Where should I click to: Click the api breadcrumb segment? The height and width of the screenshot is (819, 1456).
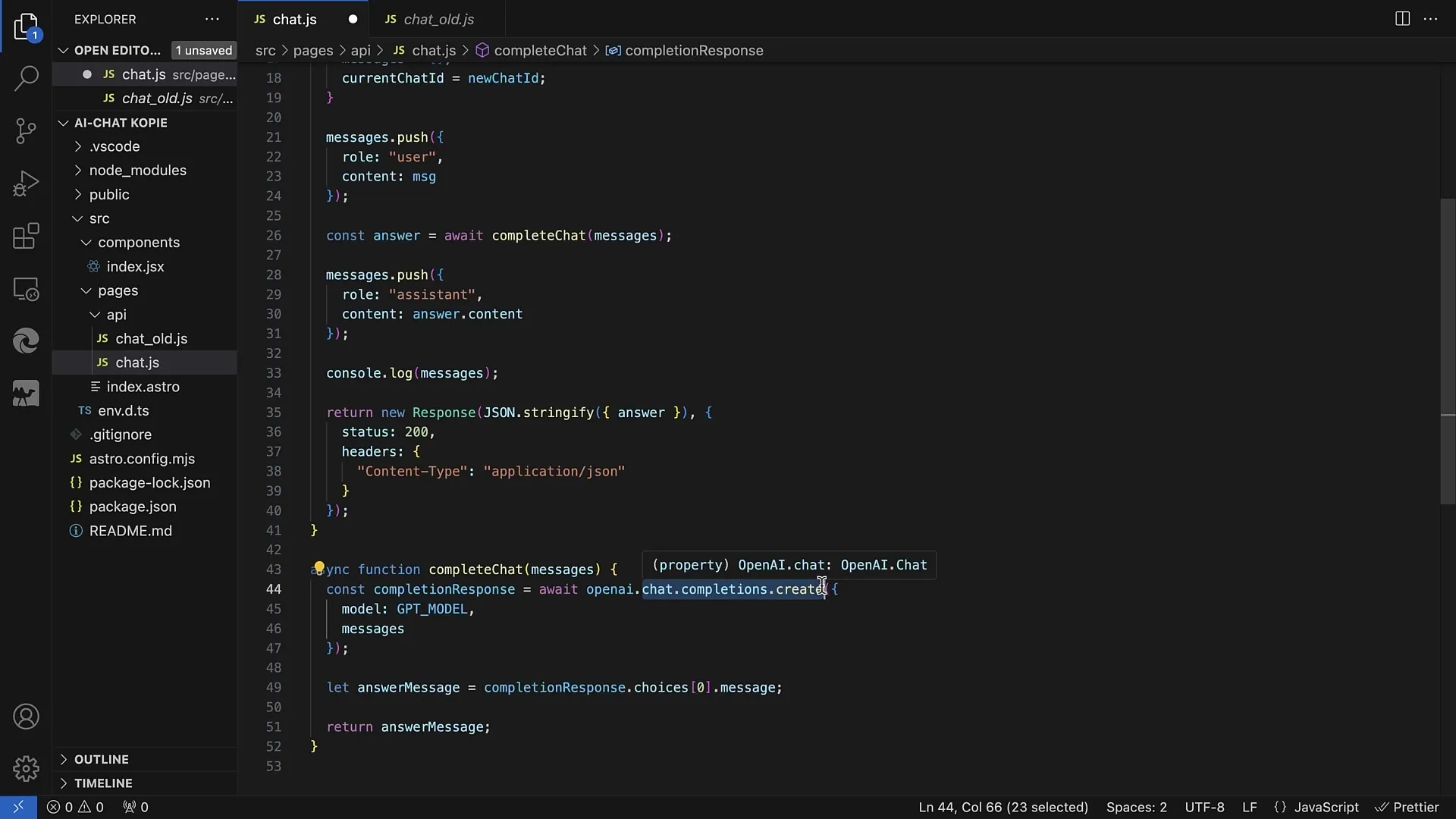361,51
